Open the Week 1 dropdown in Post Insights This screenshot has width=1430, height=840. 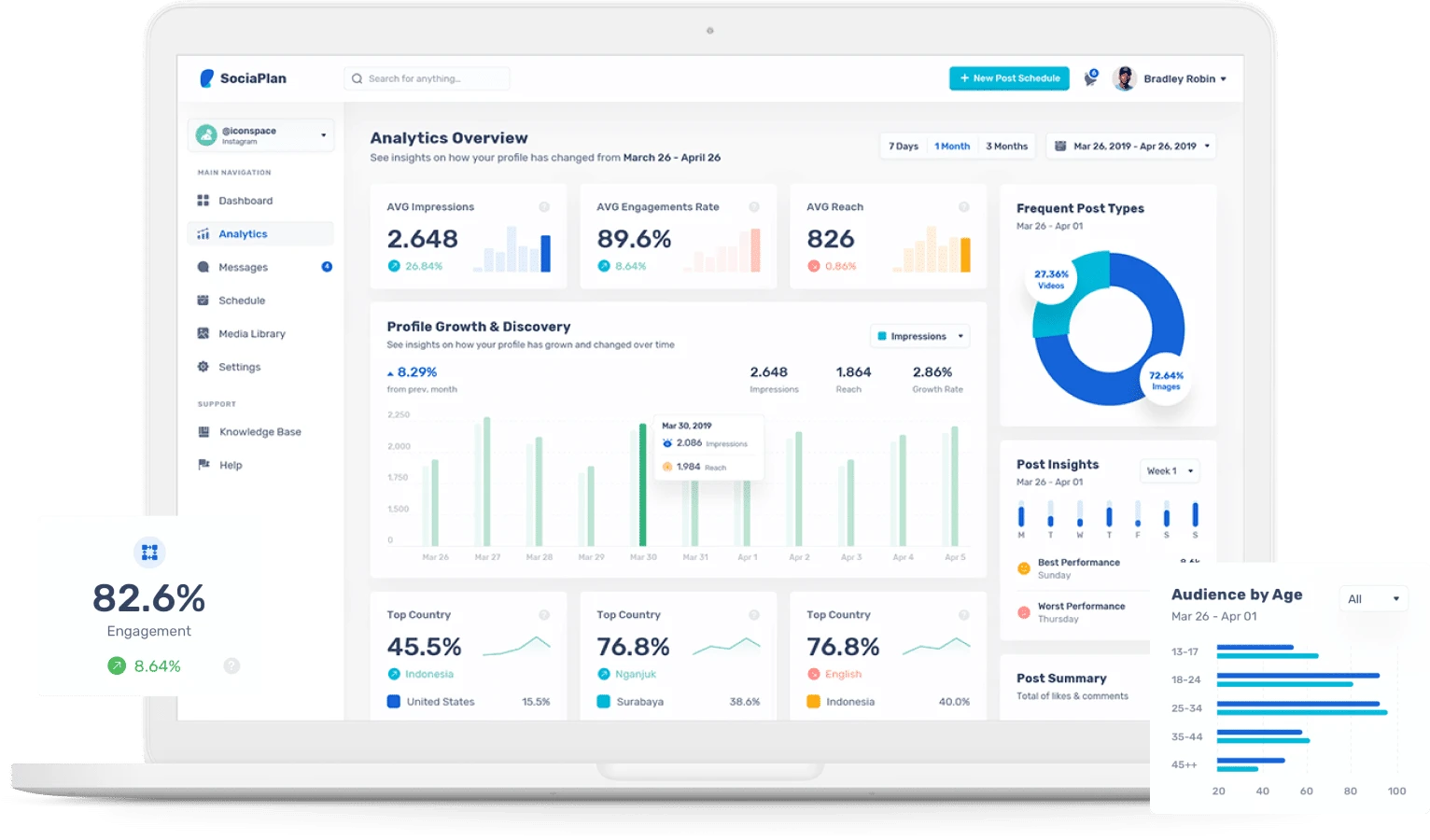click(x=1169, y=471)
